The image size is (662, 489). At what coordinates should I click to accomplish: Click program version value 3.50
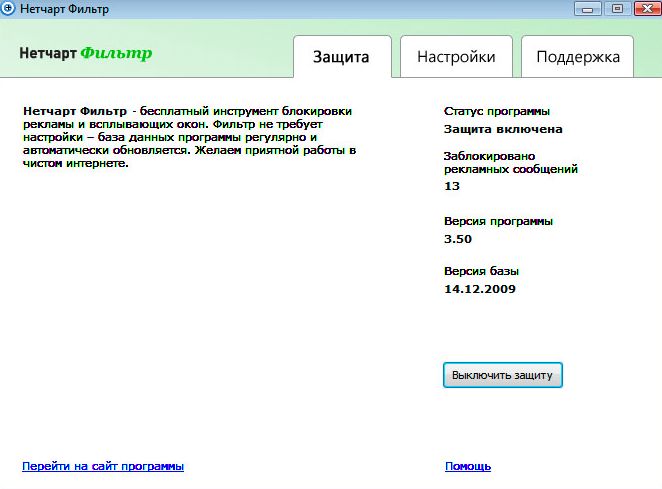pyautogui.click(x=458, y=239)
